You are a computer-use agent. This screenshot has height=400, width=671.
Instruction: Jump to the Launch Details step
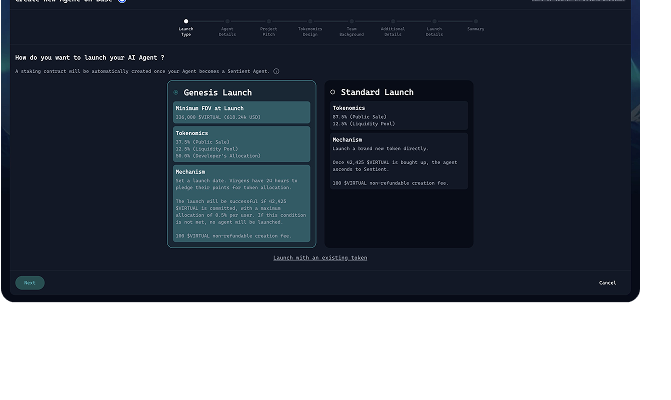[434, 21]
